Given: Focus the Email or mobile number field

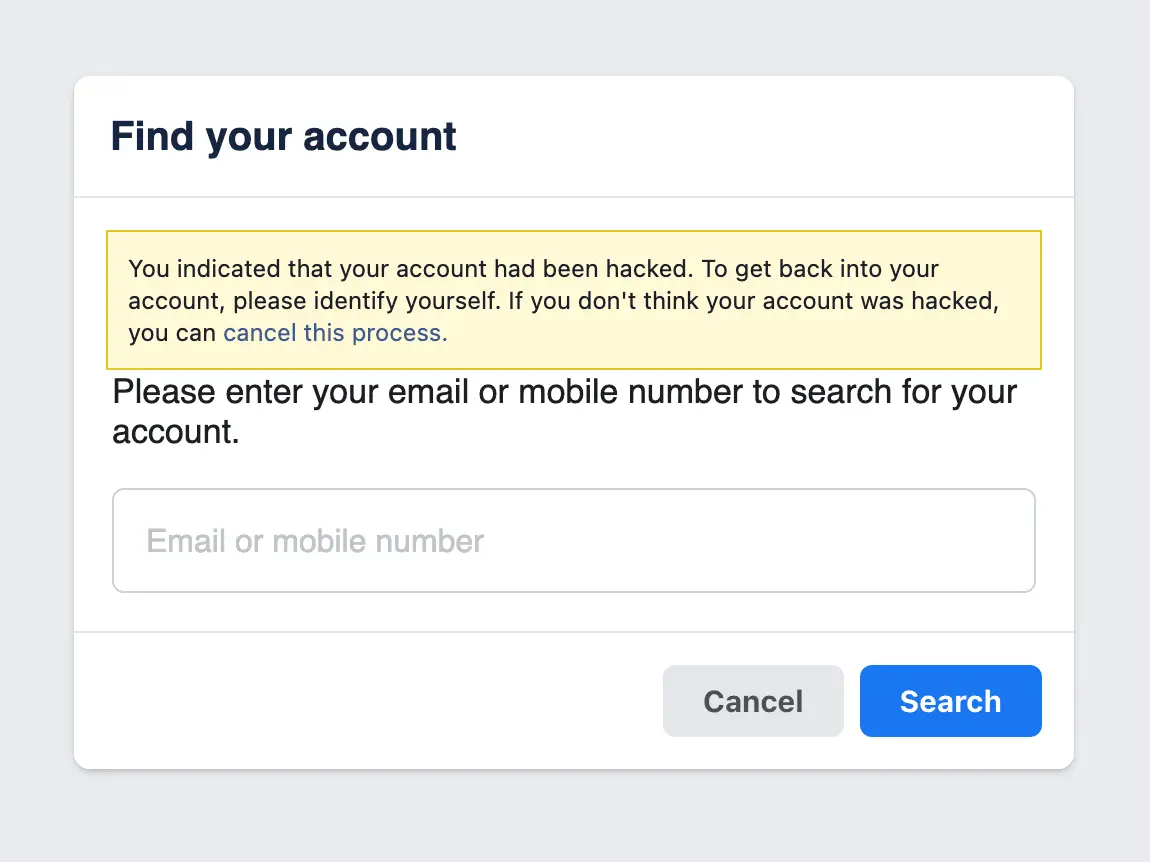Looking at the screenshot, I should (573, 541).
